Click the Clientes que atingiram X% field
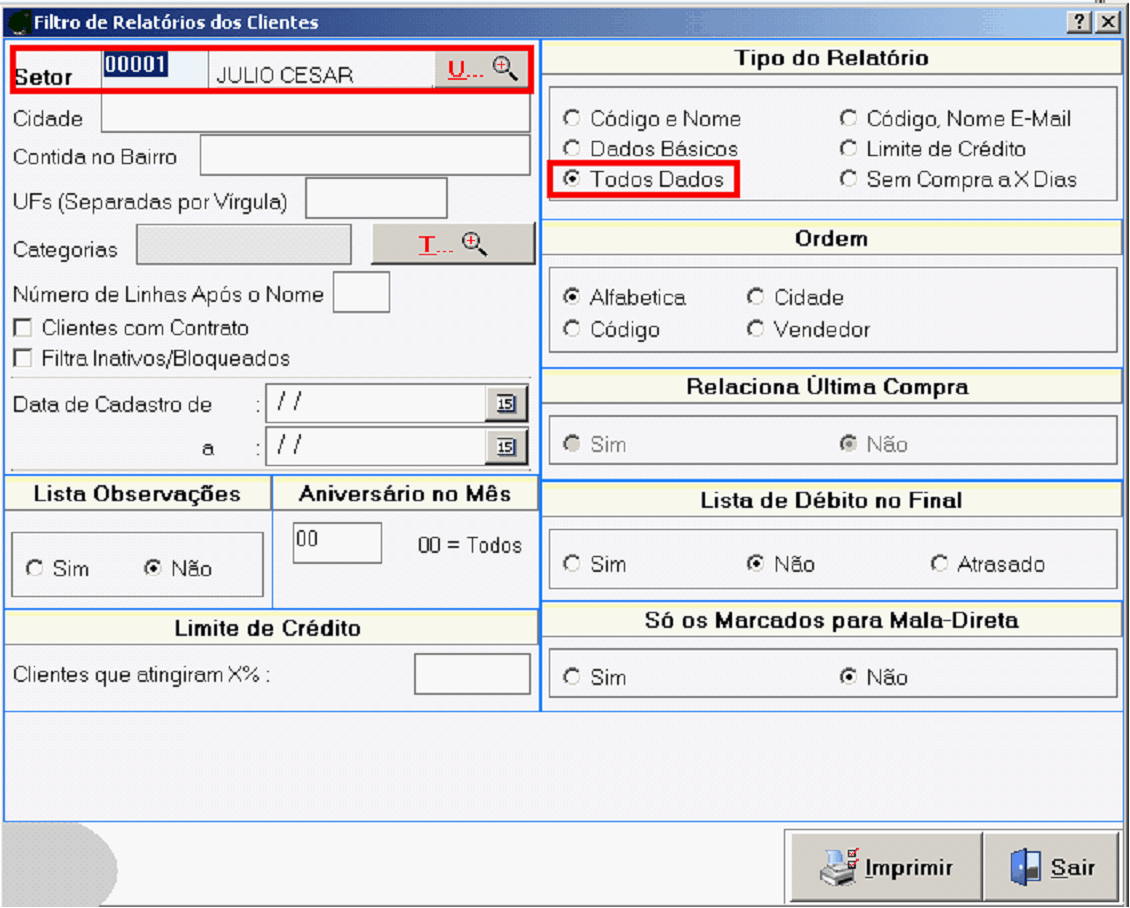Viewport: 1130px width, 908px height. 472,674
